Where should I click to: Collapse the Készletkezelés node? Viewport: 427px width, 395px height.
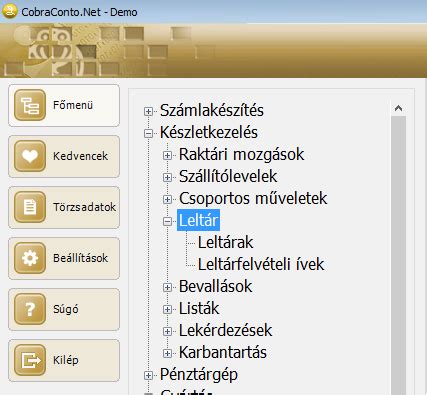pyautogui.click(x=148, y=133)
